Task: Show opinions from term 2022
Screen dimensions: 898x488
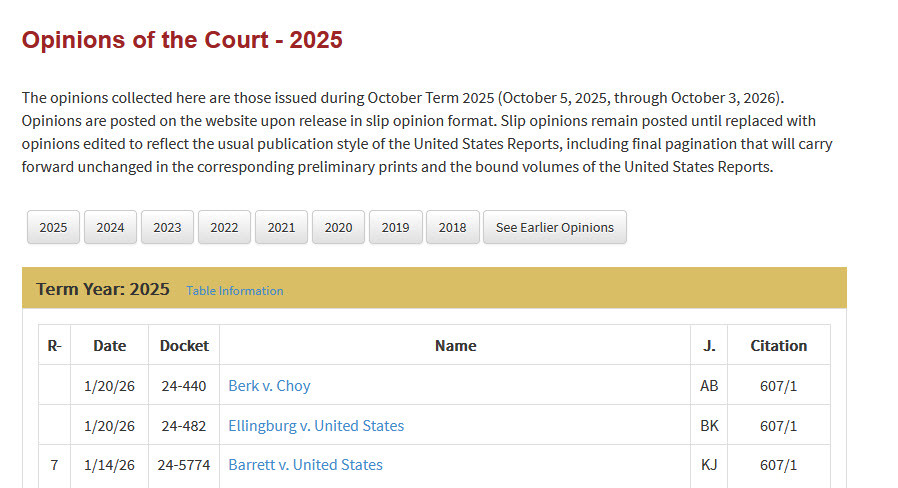Action: (x=224, y=227)
